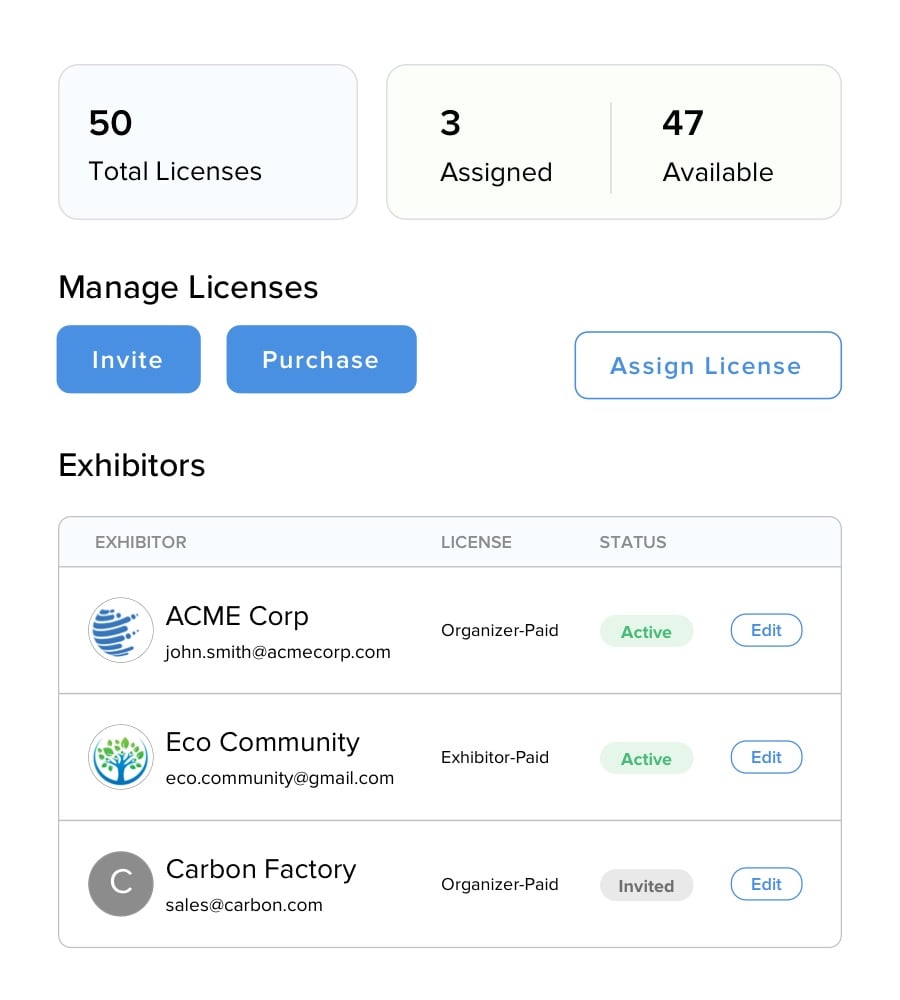Viewport: 900px width, 1000px height.
Task: Click the Invite button
Action: pos(128,359)
